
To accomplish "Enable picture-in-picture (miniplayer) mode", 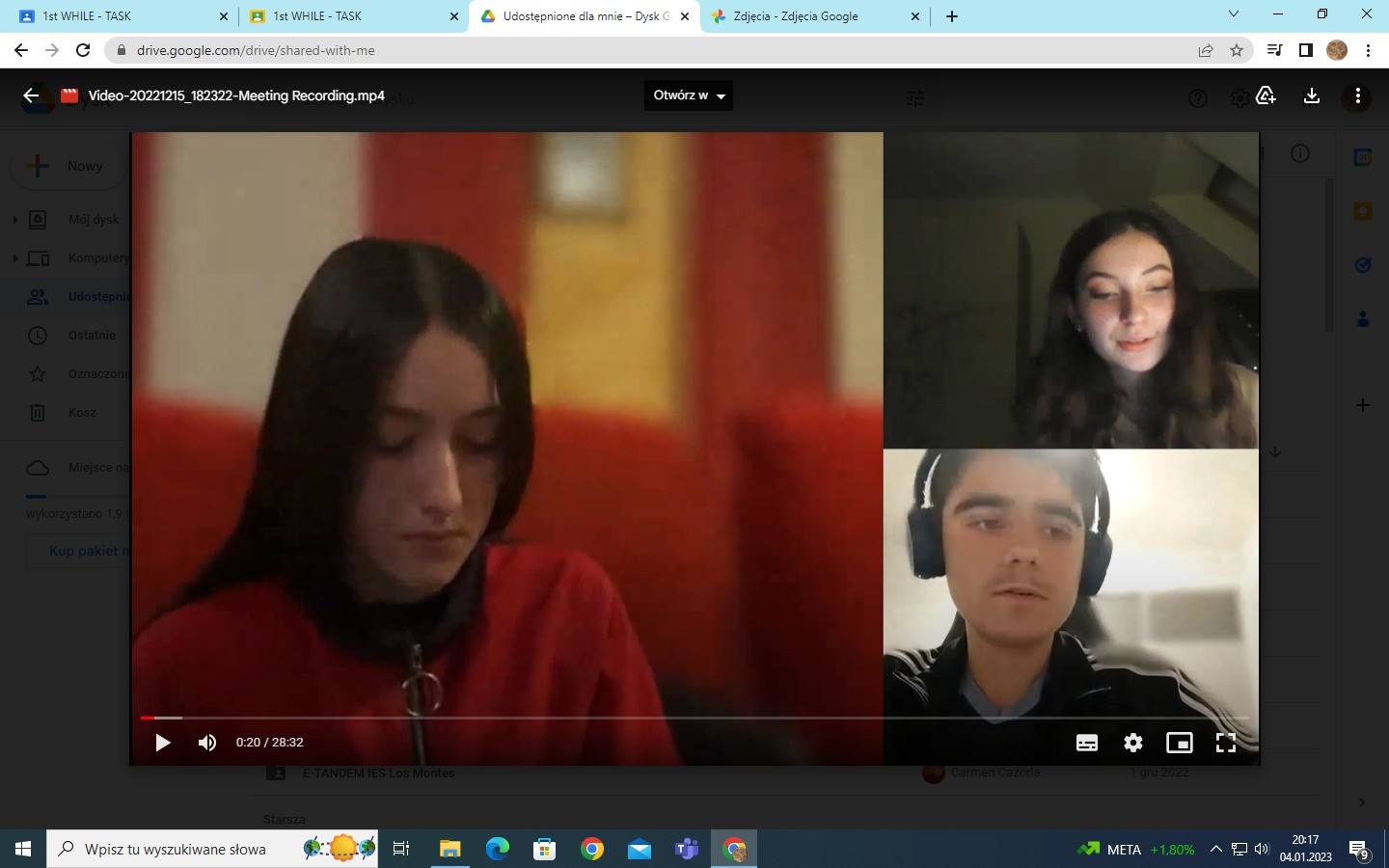I will pos(1180,743).
